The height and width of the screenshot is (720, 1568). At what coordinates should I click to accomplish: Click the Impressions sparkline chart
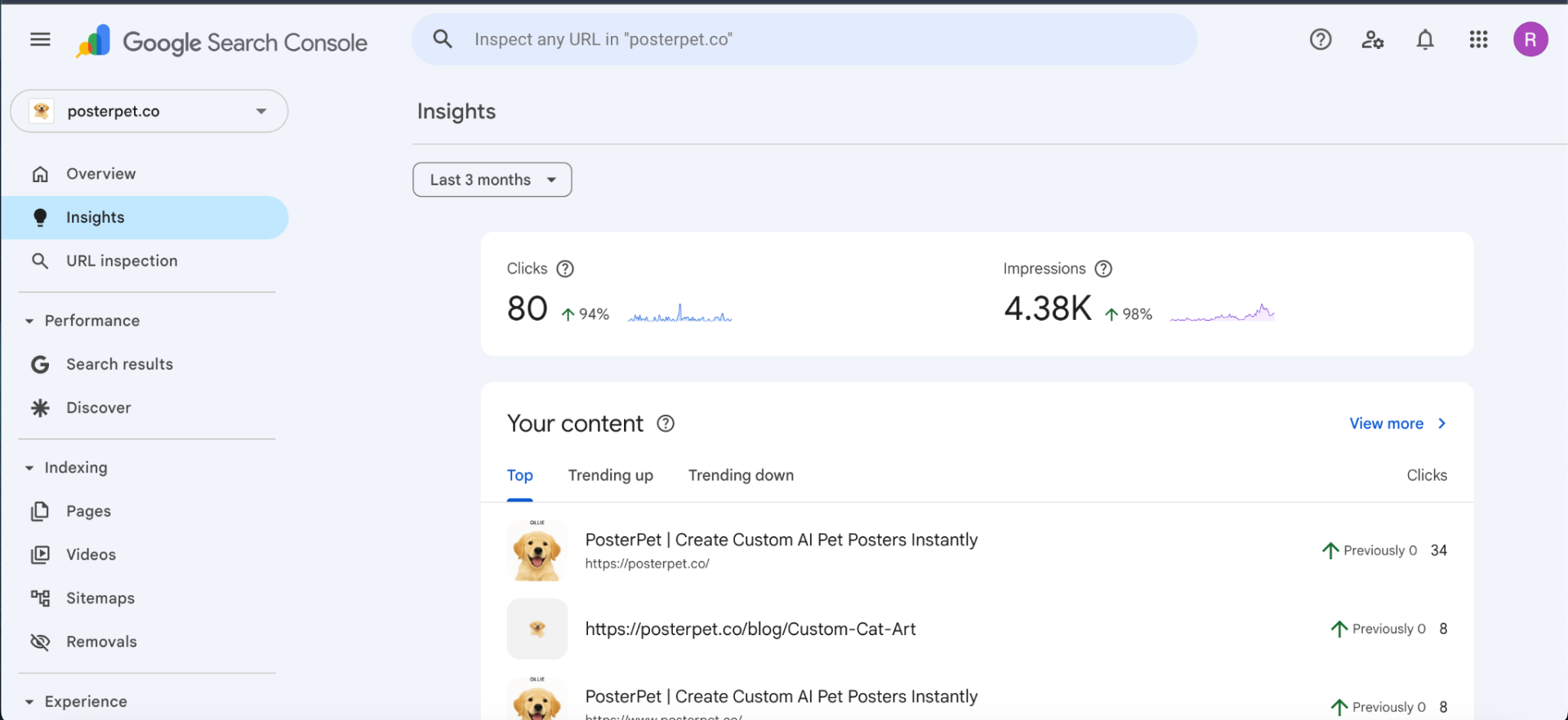[x=1223, y=313]
